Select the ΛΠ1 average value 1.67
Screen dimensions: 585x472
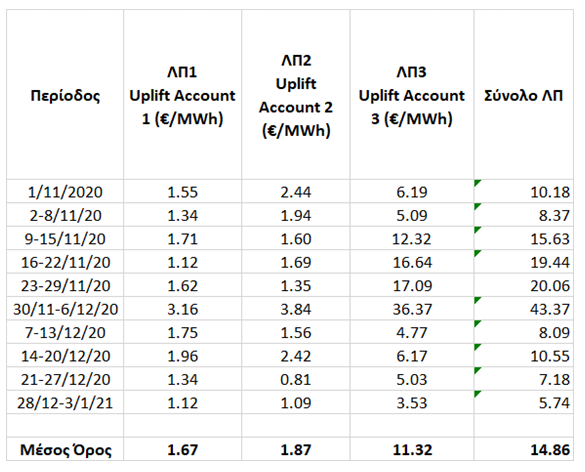[182, 449]
